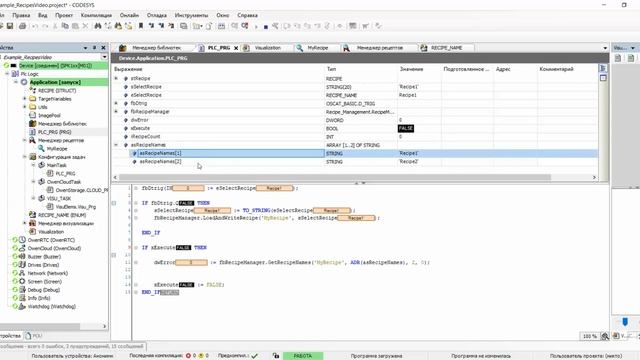Click the Undo toolbar icon
Screen dimensions: 640x360
pos(35,26)
